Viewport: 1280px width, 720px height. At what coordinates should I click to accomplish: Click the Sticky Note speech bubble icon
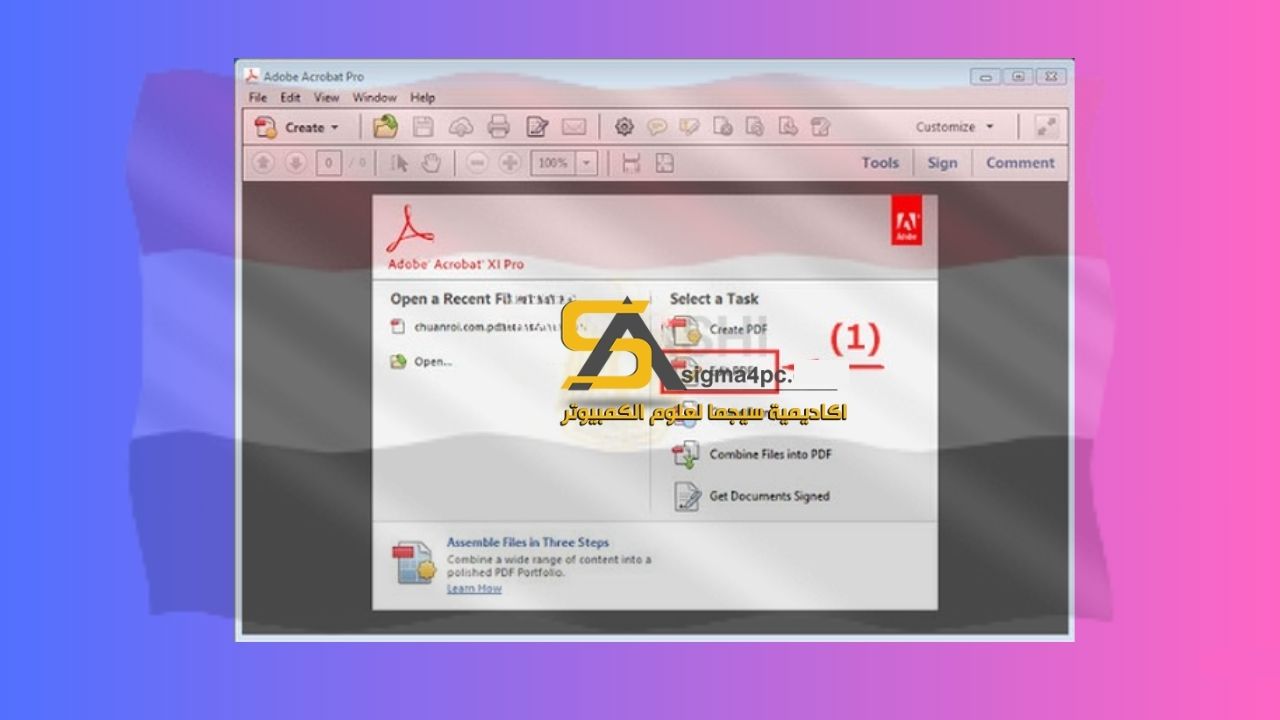[656, 127]
